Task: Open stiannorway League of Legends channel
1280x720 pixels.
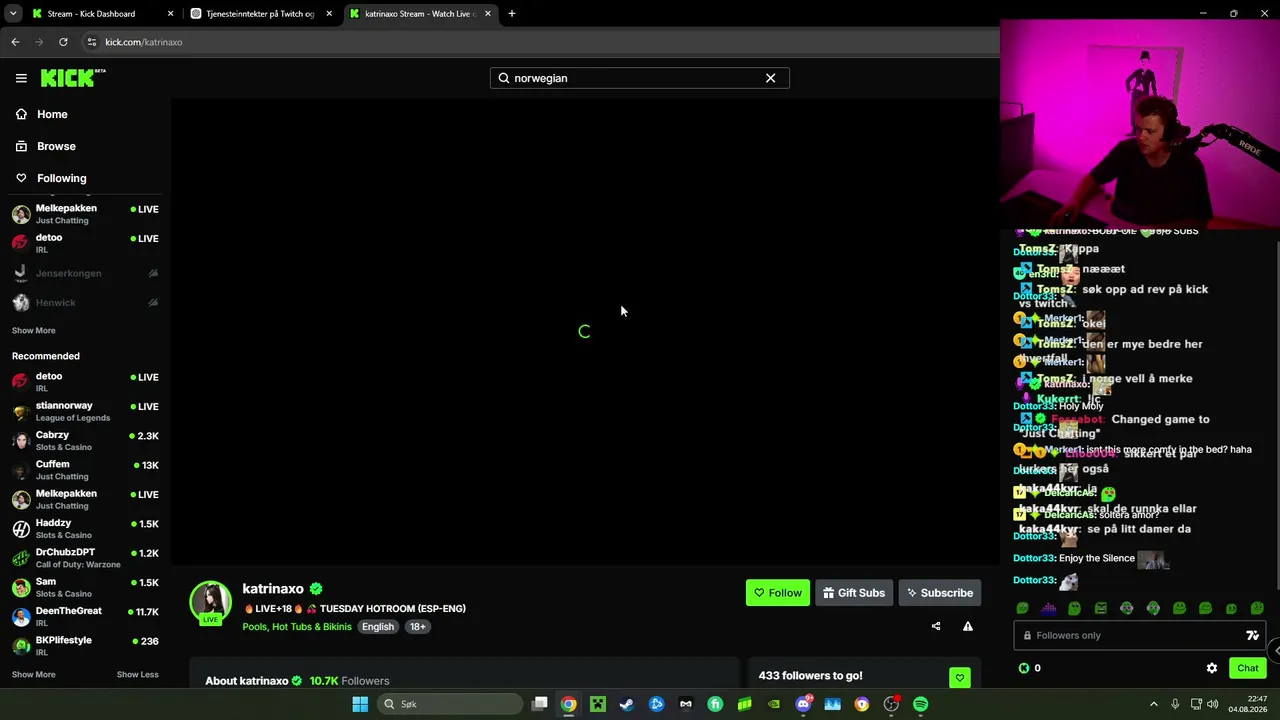Action: click(x=85, y=411)
